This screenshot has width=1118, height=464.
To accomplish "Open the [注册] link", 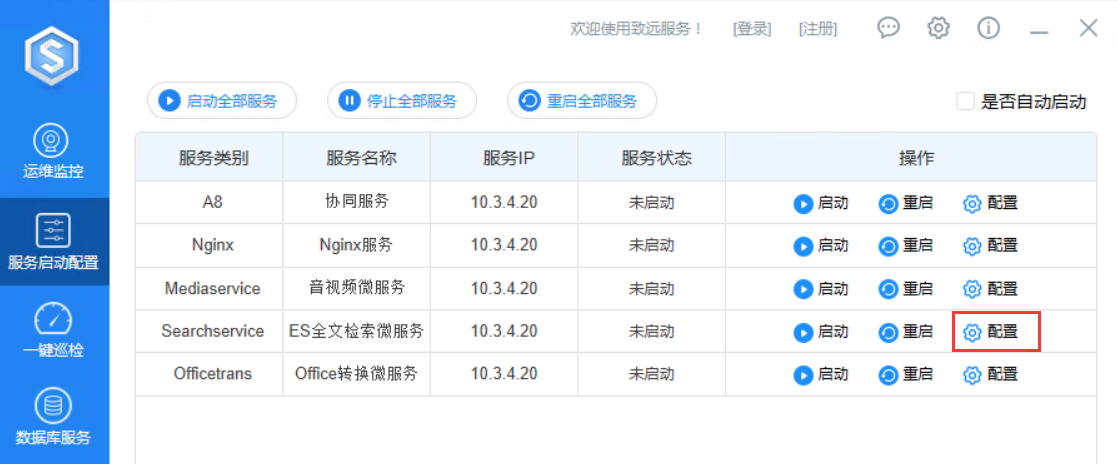I will (x=818, y=29).
